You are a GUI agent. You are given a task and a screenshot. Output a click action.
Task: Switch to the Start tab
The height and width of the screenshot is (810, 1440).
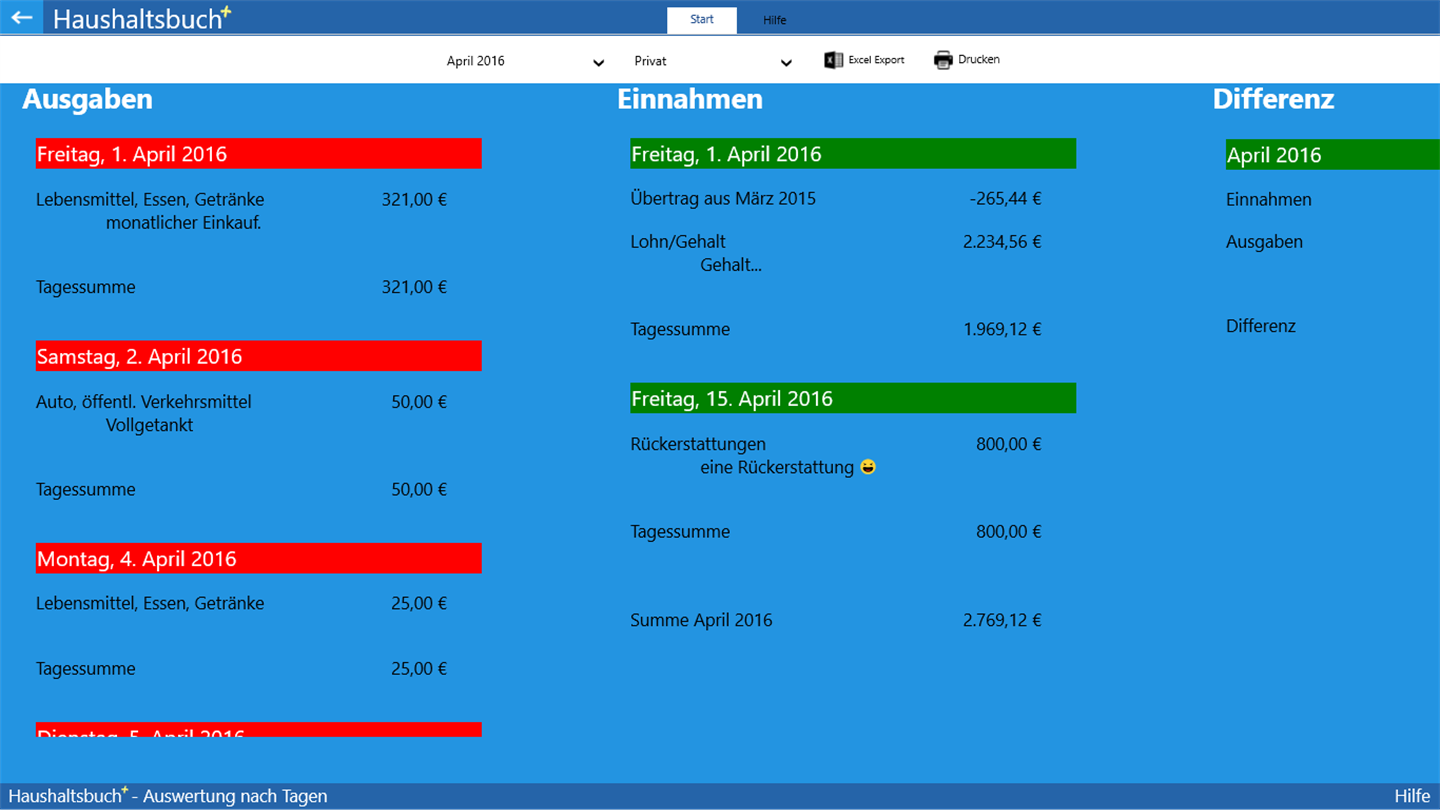coord(702,20)
